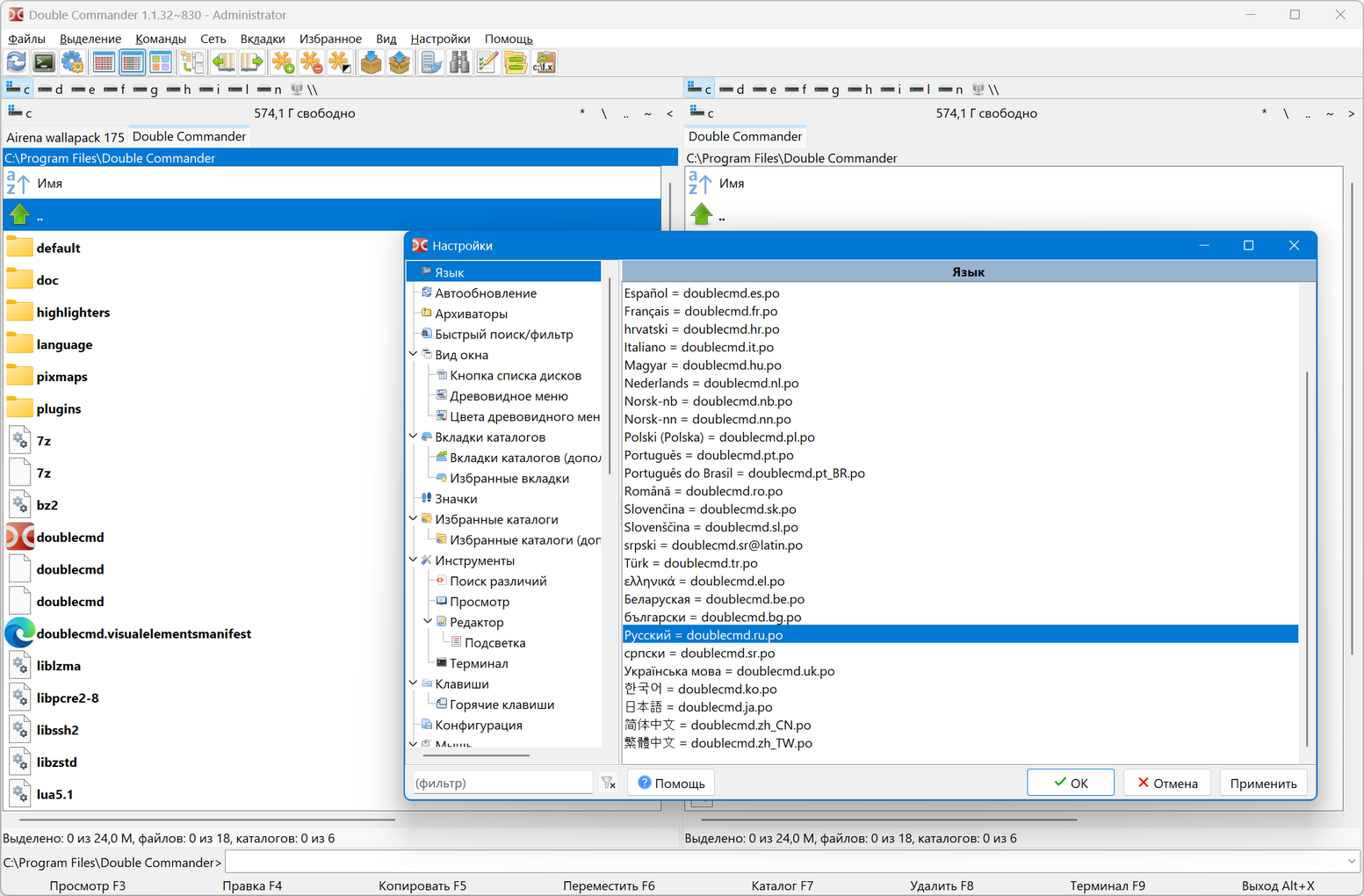Collapse the Инструменты tree node
The image size is (1364, 896).
(x=414, y=560)
